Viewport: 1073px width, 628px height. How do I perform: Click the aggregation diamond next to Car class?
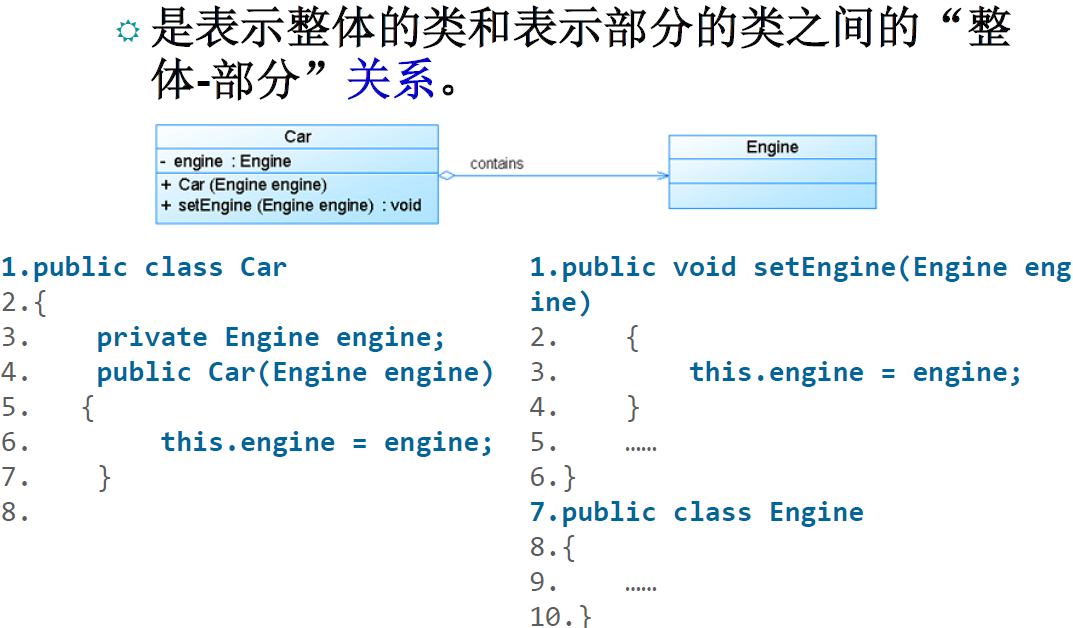pos(447,176)
